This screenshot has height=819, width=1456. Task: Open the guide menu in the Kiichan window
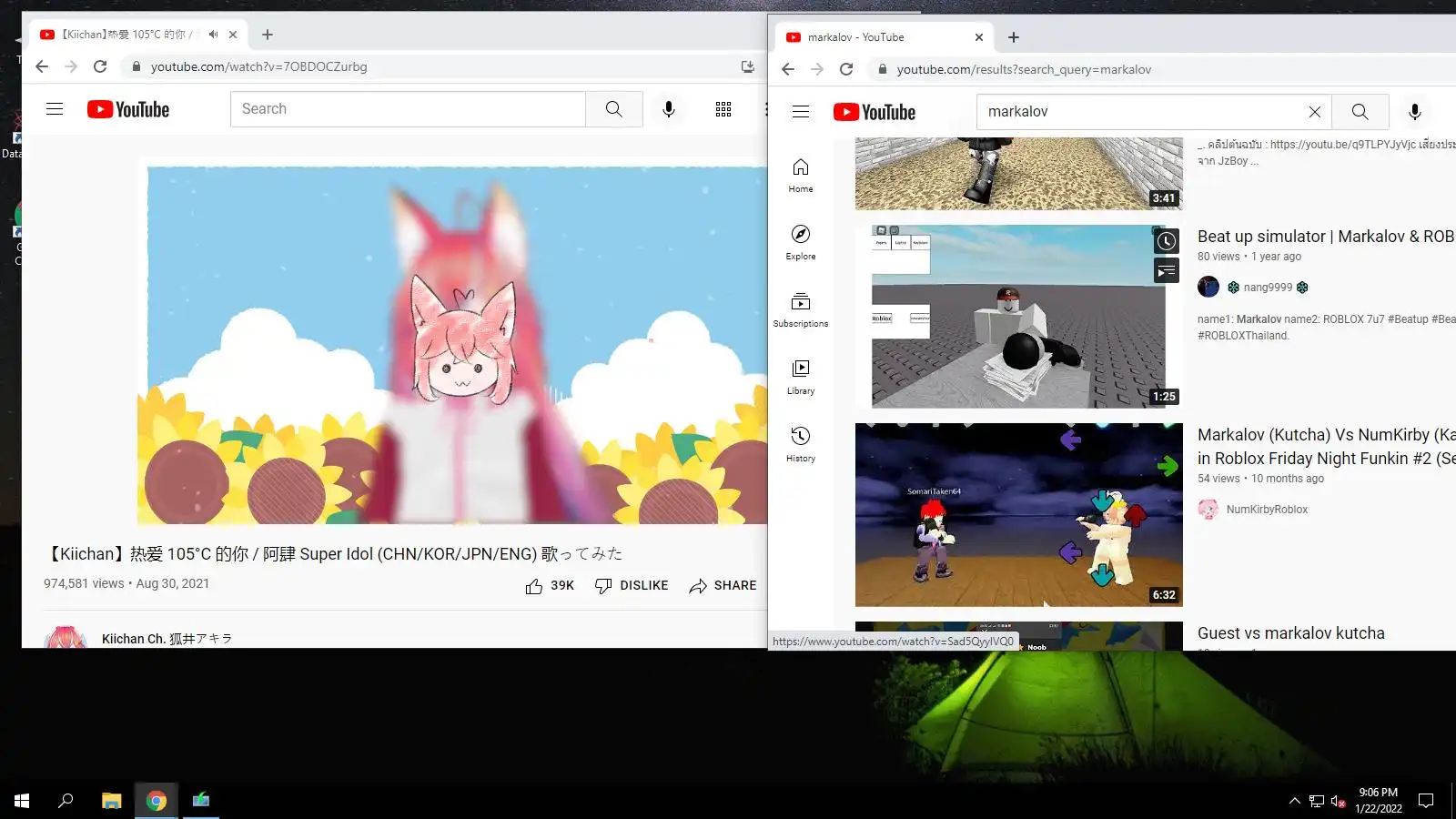point(55,109)
